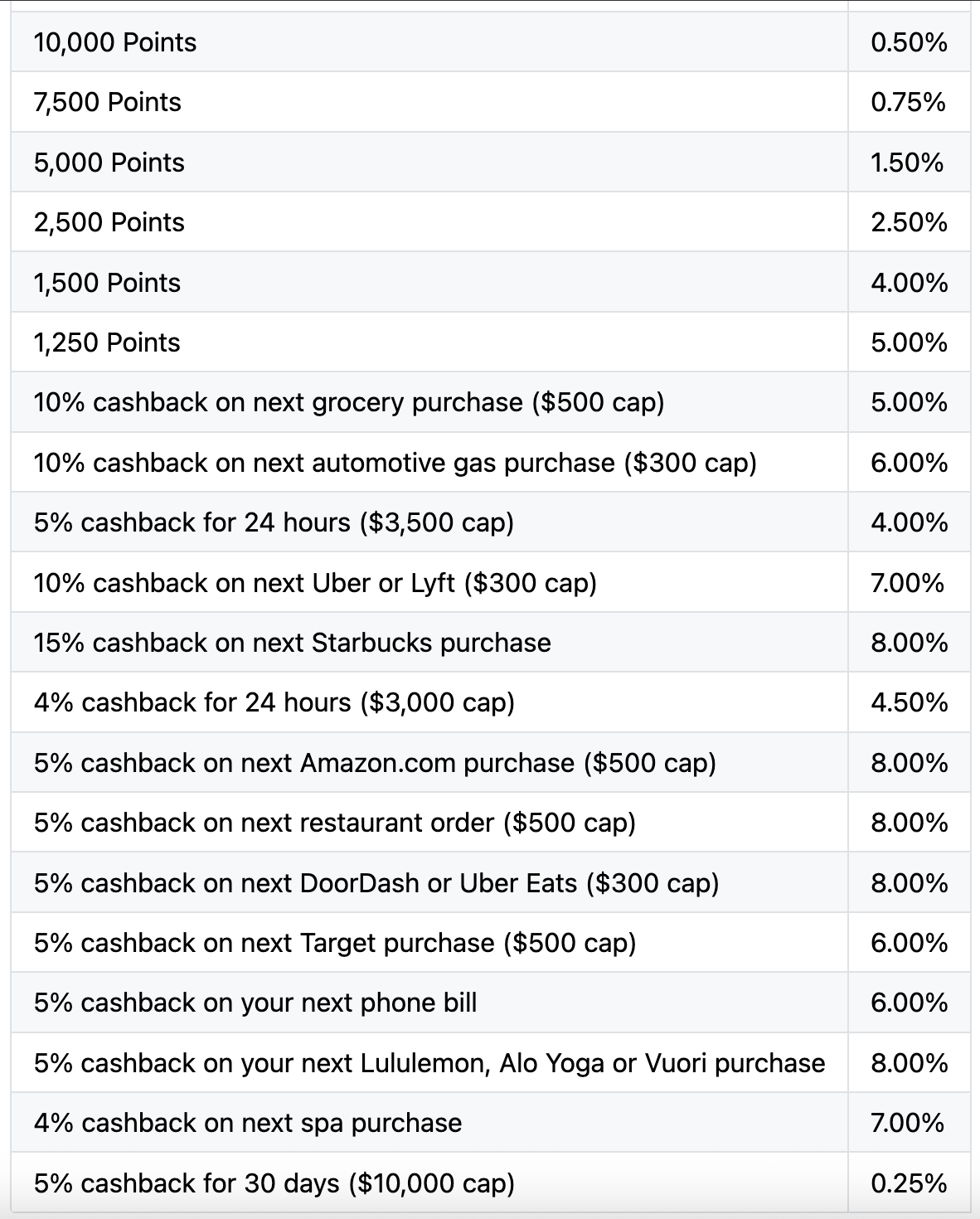Select the automotive gas purchase cashback cell
The height and width of the screenshot is (1219, 980).
(395, 463)
